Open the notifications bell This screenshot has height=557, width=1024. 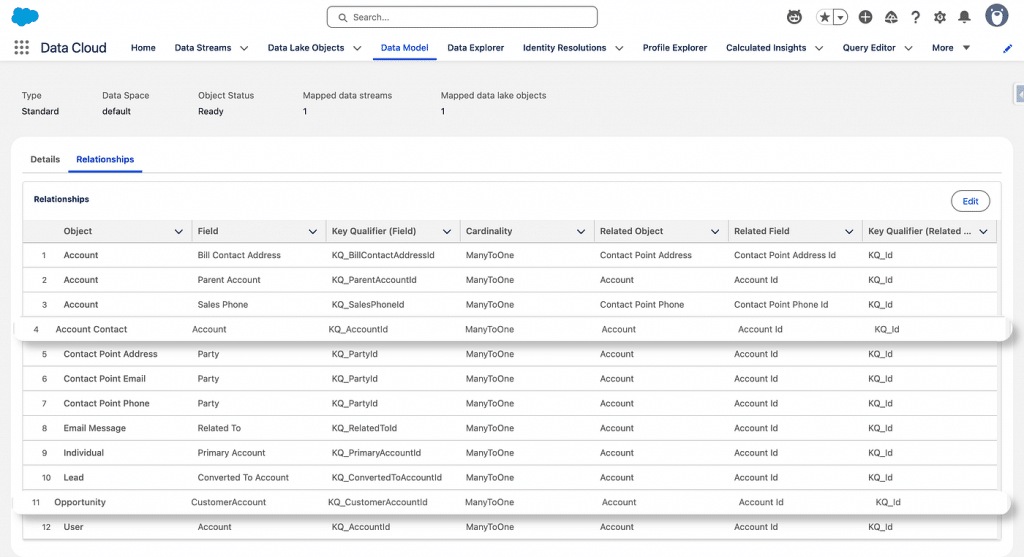click(x=964, y=17)
